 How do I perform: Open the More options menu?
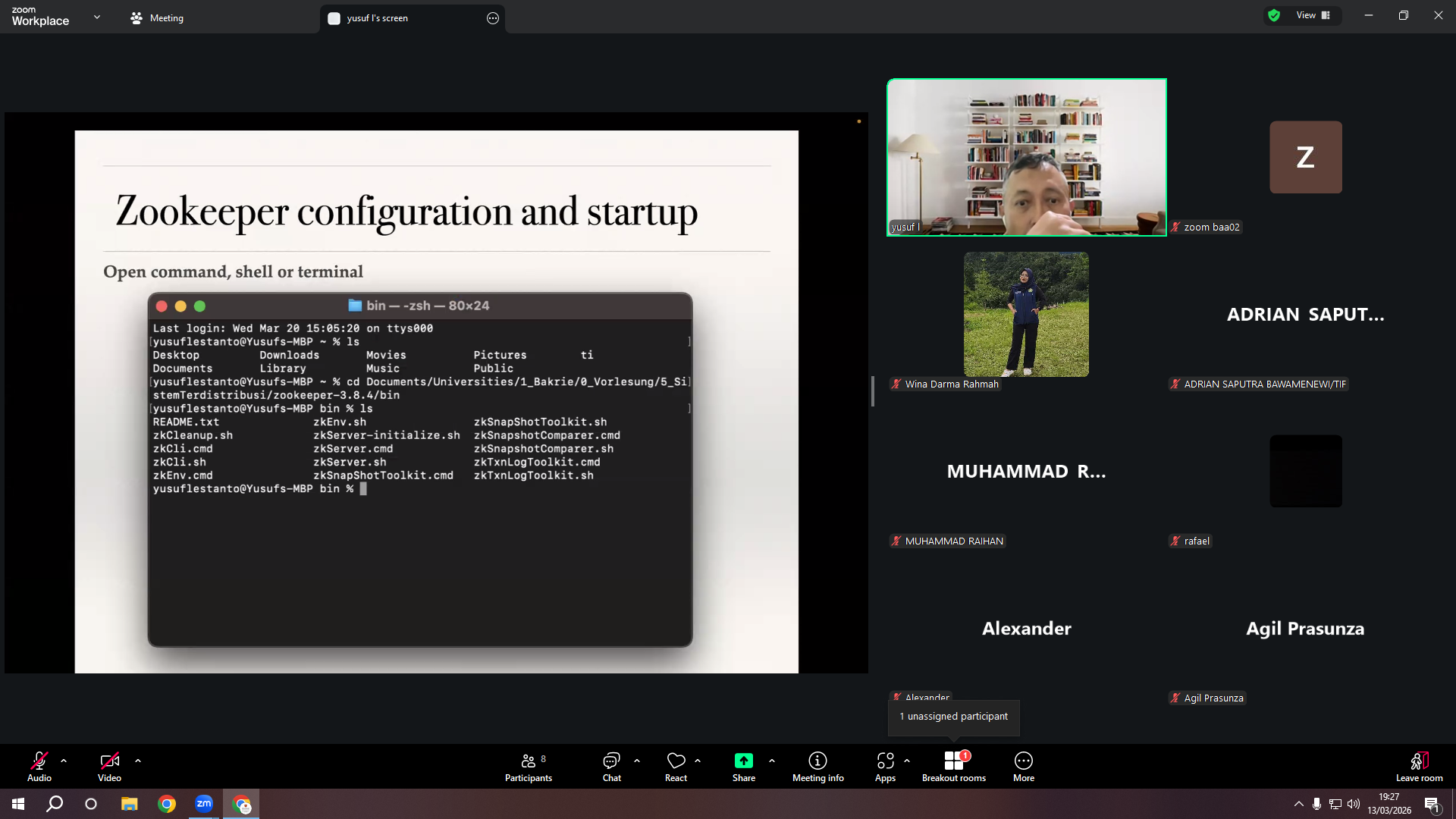point(1024,766)
